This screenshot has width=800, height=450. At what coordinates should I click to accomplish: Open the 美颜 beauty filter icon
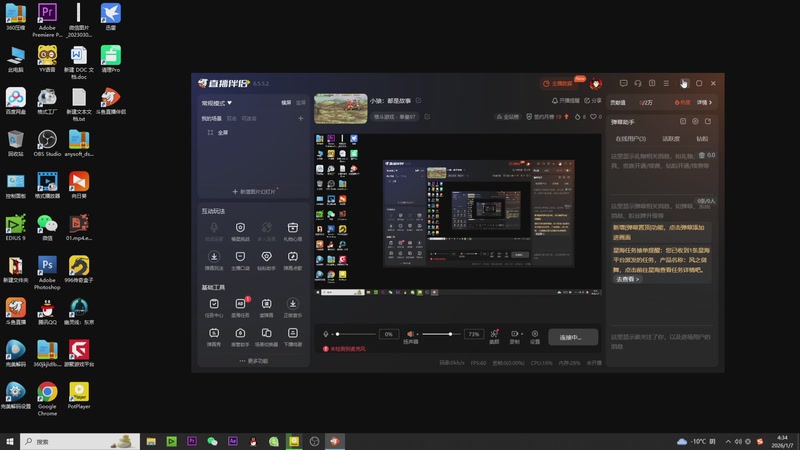click(x=494, y=336)
